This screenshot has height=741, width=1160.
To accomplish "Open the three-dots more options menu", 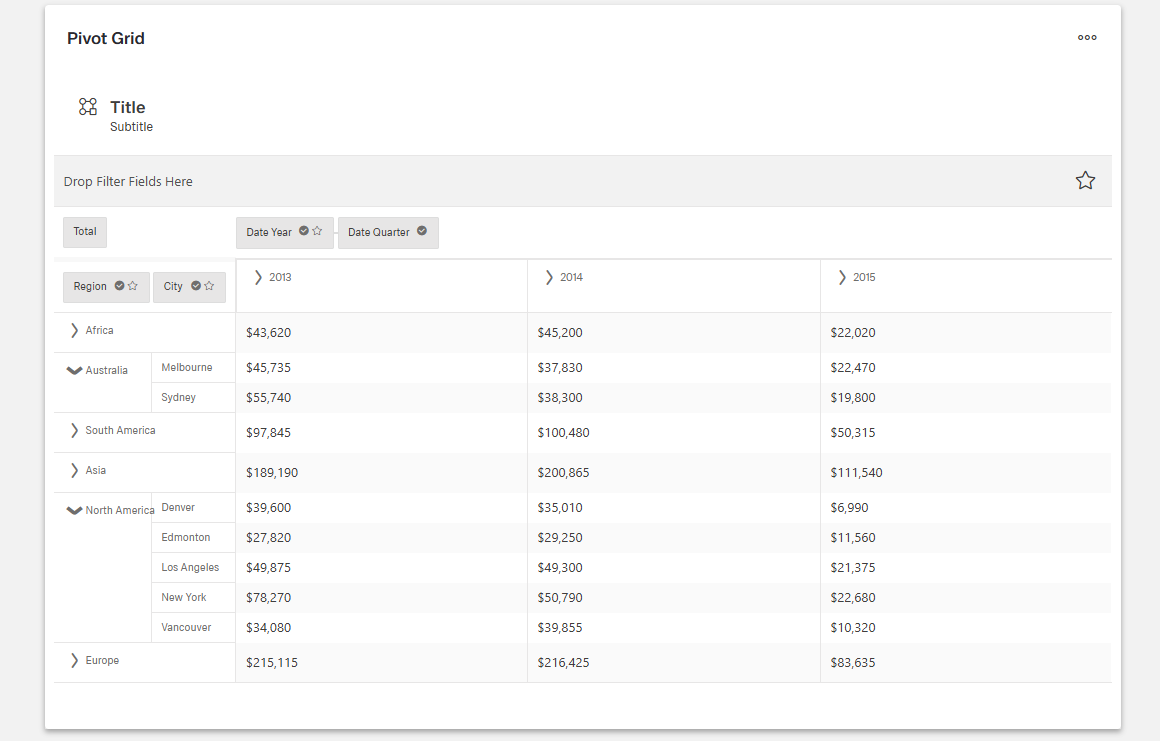I will tap(1087, 38).
